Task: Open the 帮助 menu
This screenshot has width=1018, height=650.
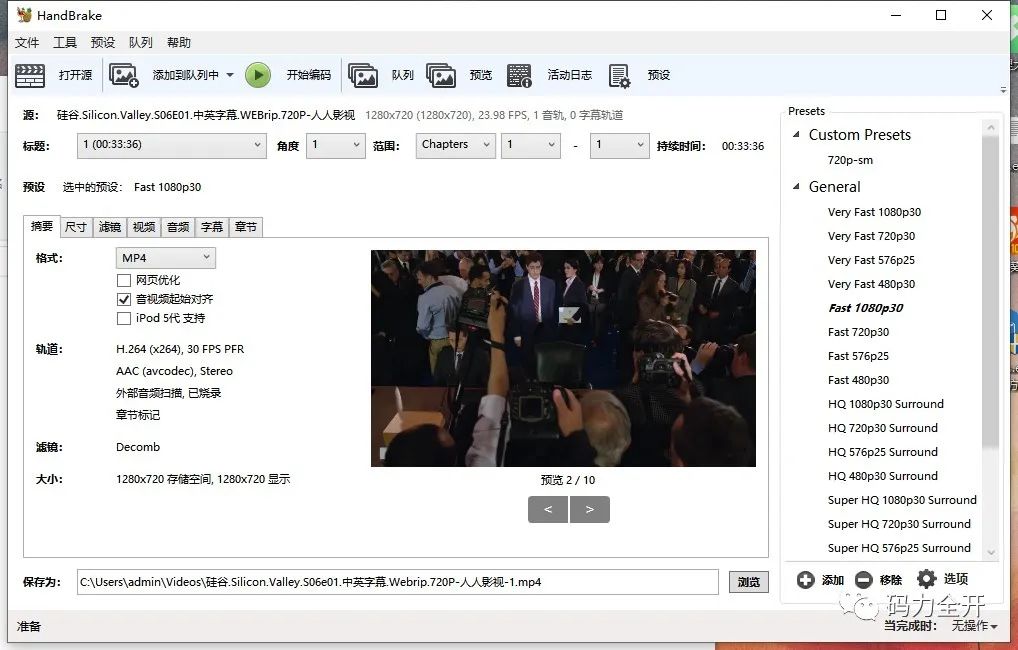Action: pos(179,42)
